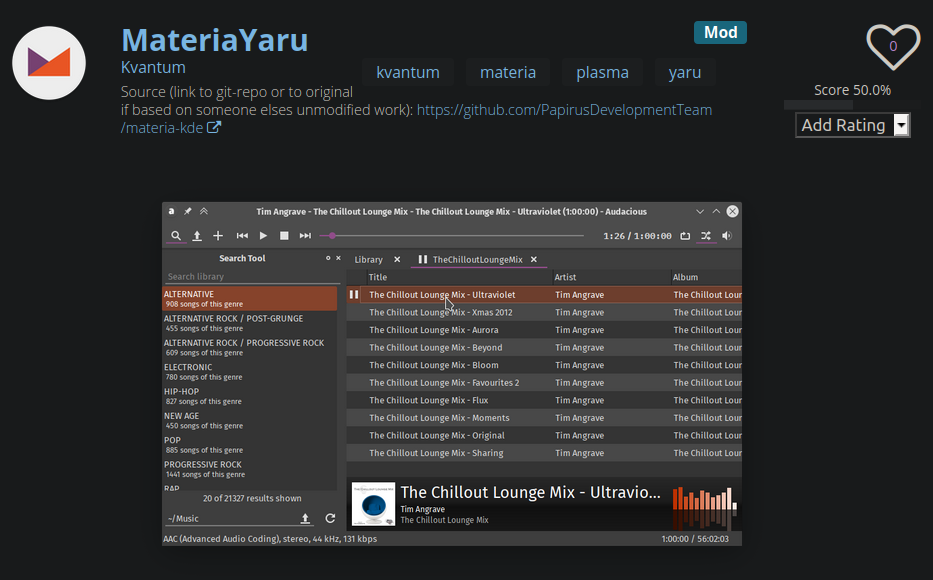
Task: Click the add files plus icon
Action: (x=218, y=236)
